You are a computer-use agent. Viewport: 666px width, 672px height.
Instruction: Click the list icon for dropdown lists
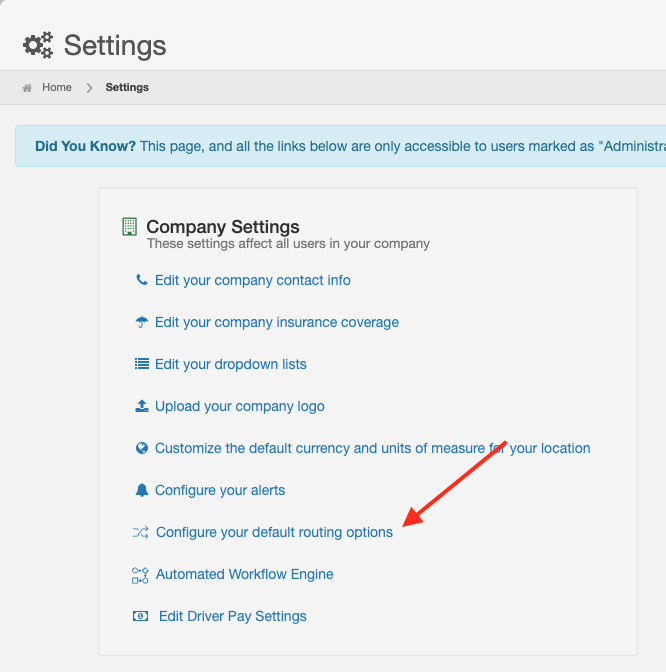pos(142,364)
